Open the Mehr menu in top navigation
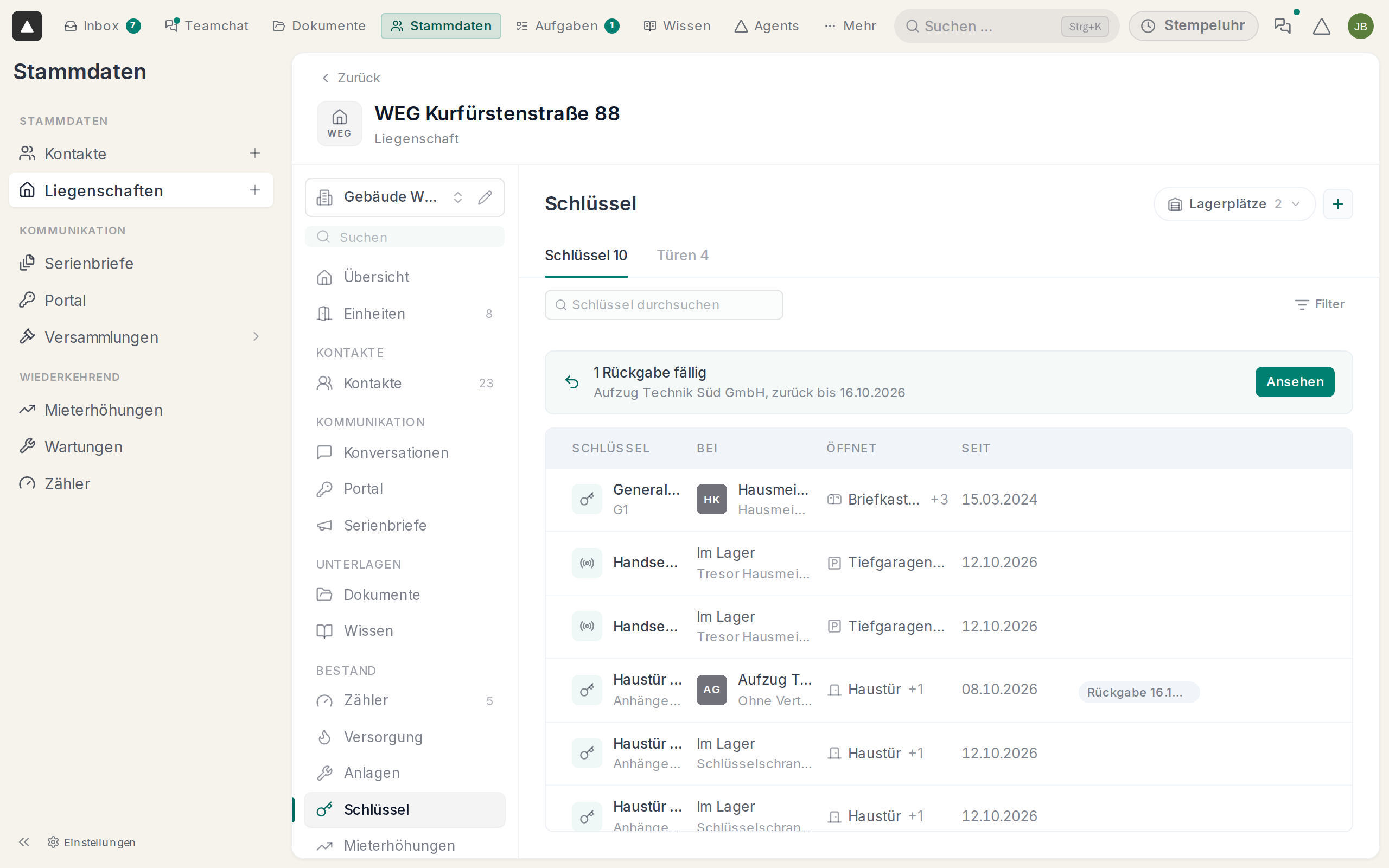 (x=850, y=26)
